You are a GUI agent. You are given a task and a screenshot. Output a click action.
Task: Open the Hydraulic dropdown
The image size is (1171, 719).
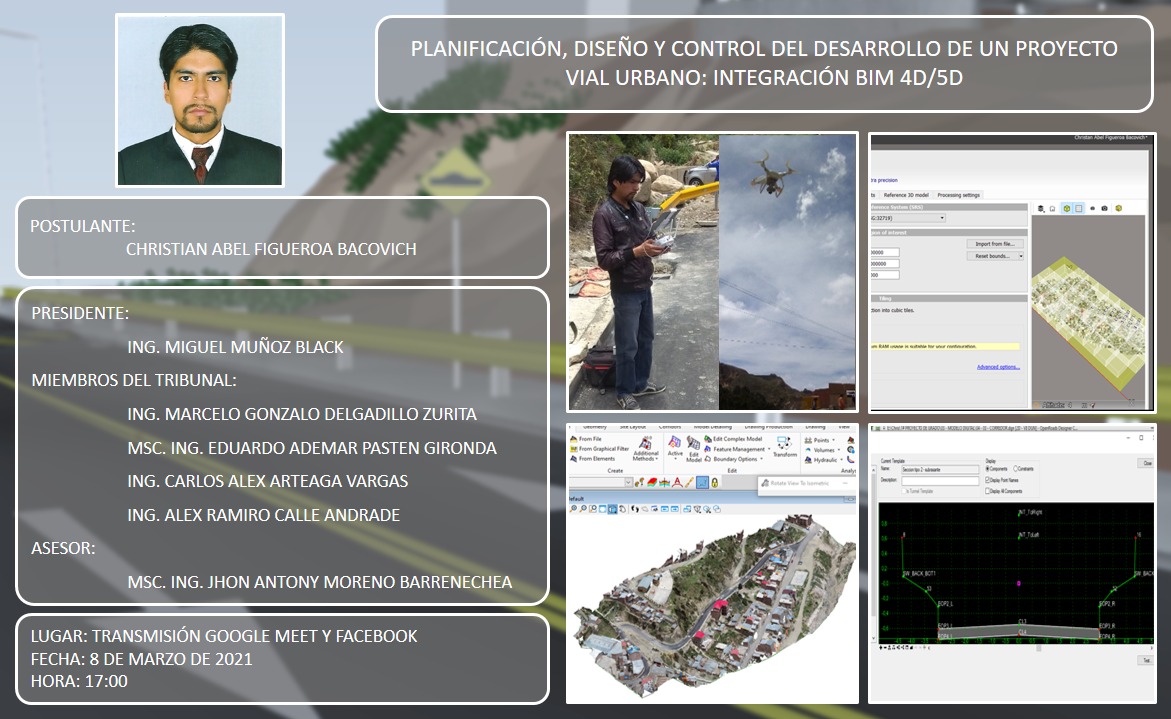(x=824, y=460)
